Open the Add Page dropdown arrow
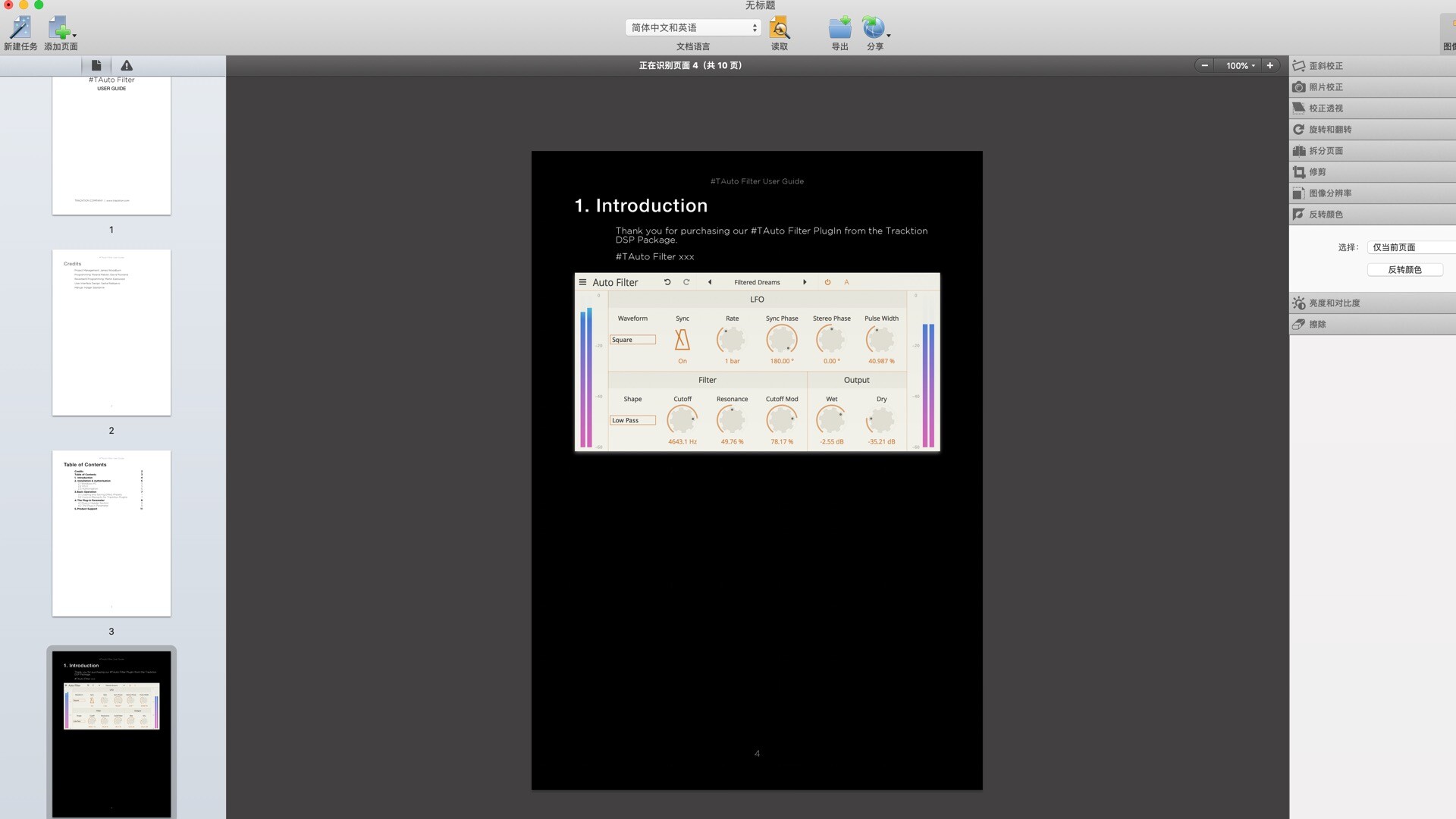Screen dimensions: 1456x819 tap(74, 36)
